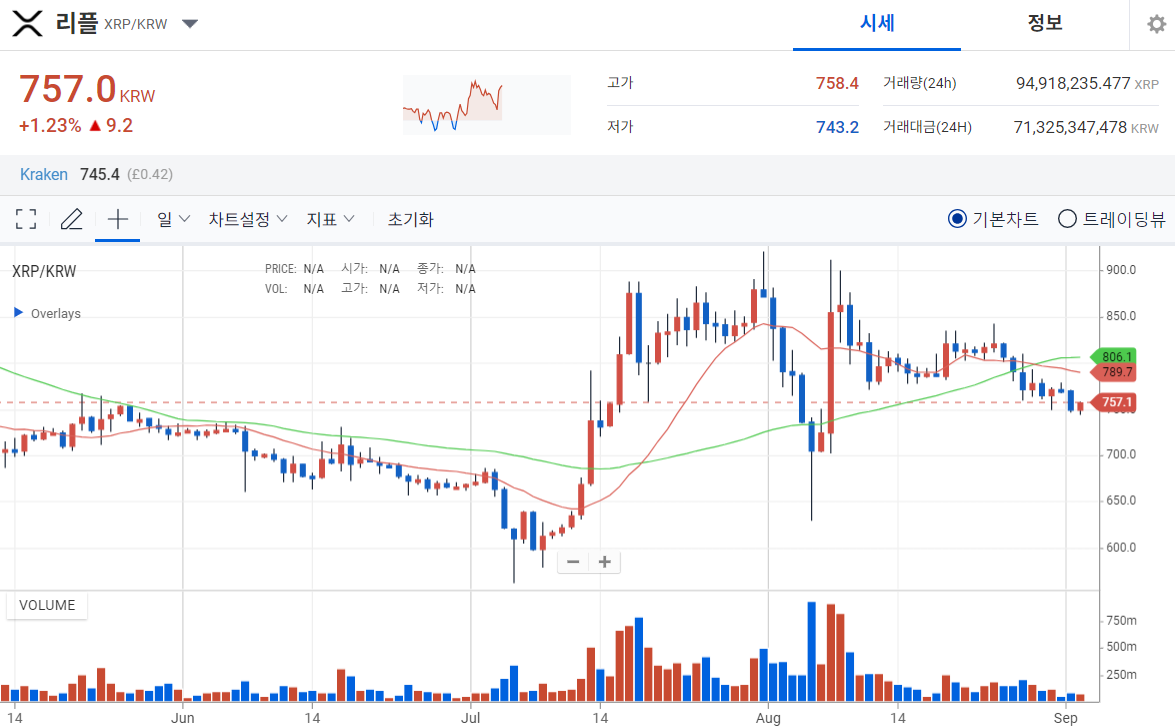
Task: Click the mini price sparkline chart
Action: tap(486, 105)
